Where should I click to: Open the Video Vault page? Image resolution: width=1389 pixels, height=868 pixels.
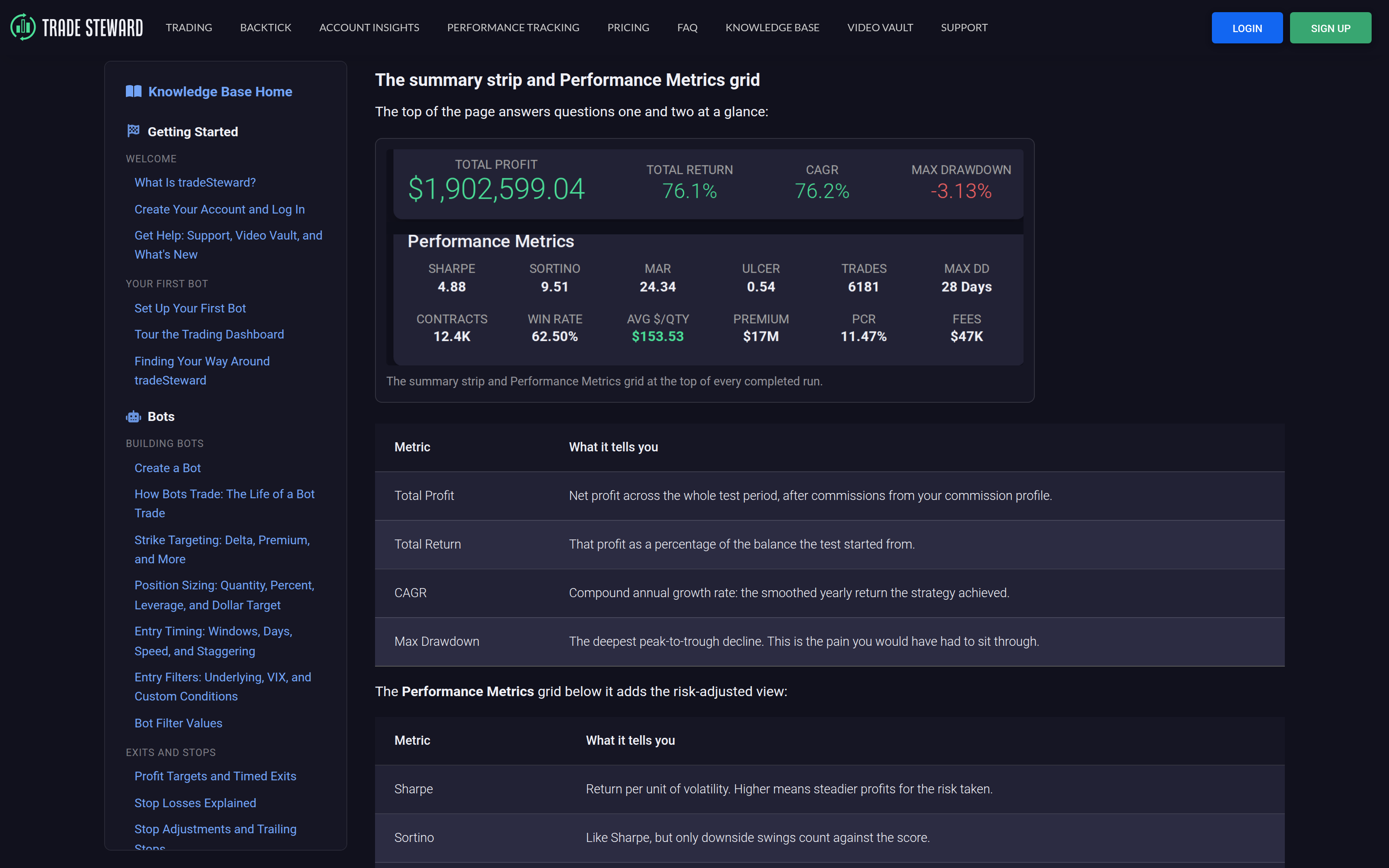click(x=880, y=27)
